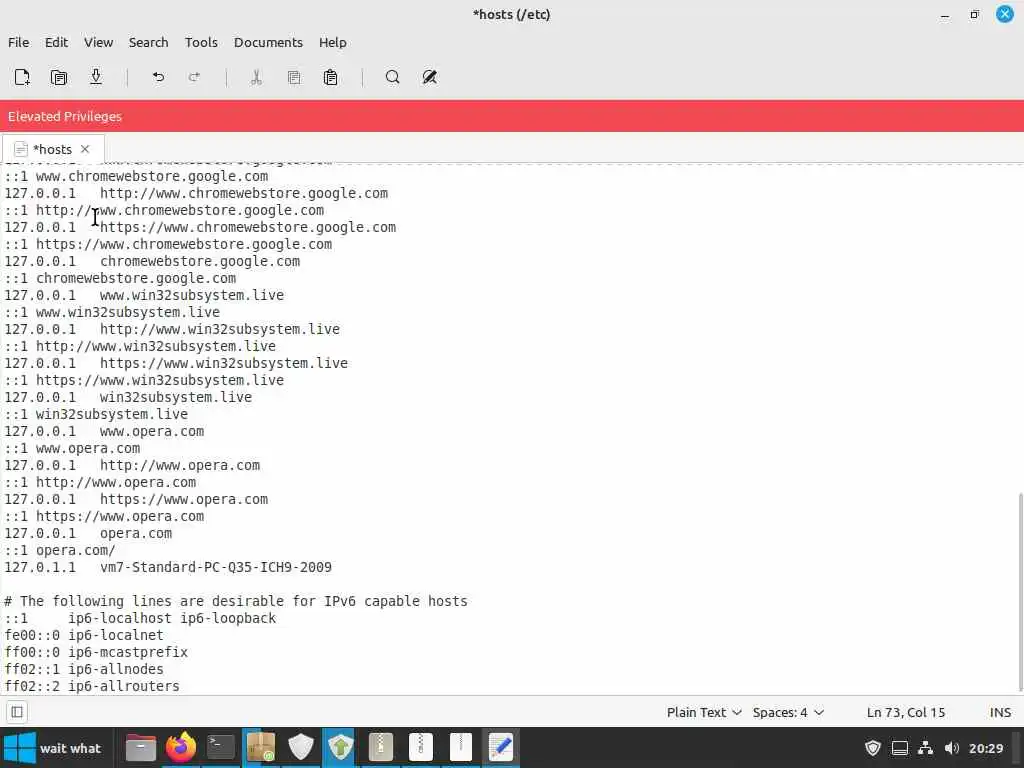This screenshot has height=768, width=1024.
Task: Click the vertical scrollbar handle
Action: point(1020,591)
